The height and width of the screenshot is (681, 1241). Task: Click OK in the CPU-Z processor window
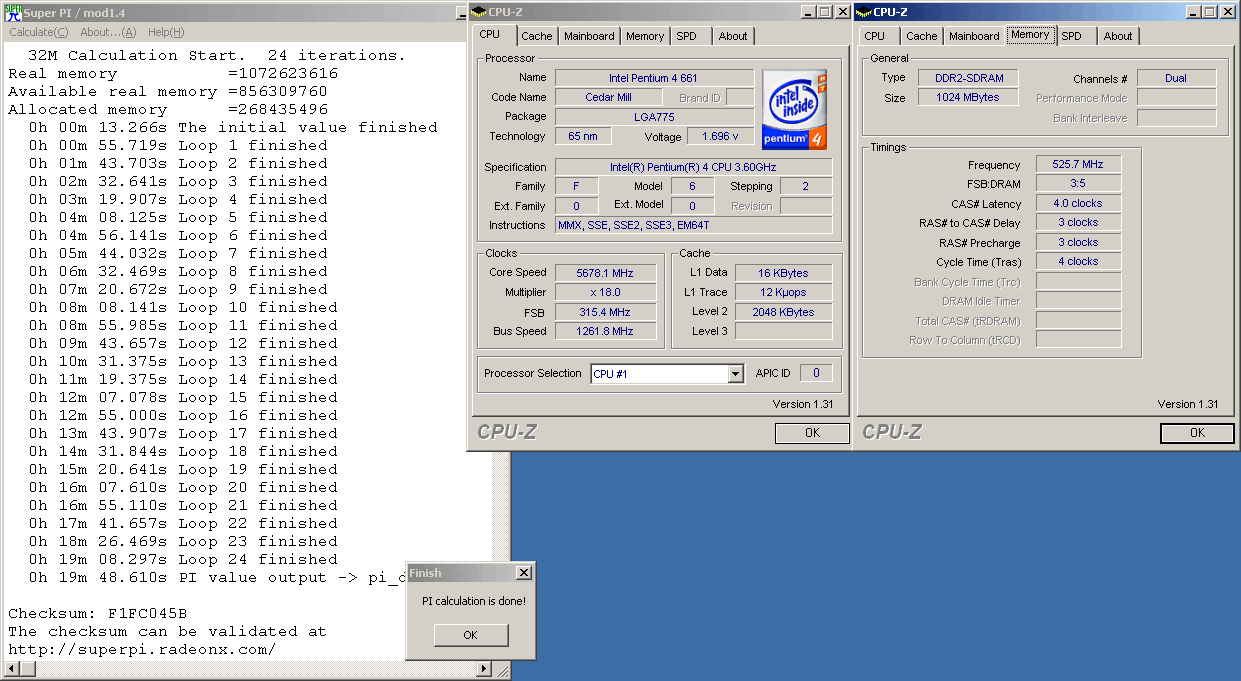click(812, 433)
